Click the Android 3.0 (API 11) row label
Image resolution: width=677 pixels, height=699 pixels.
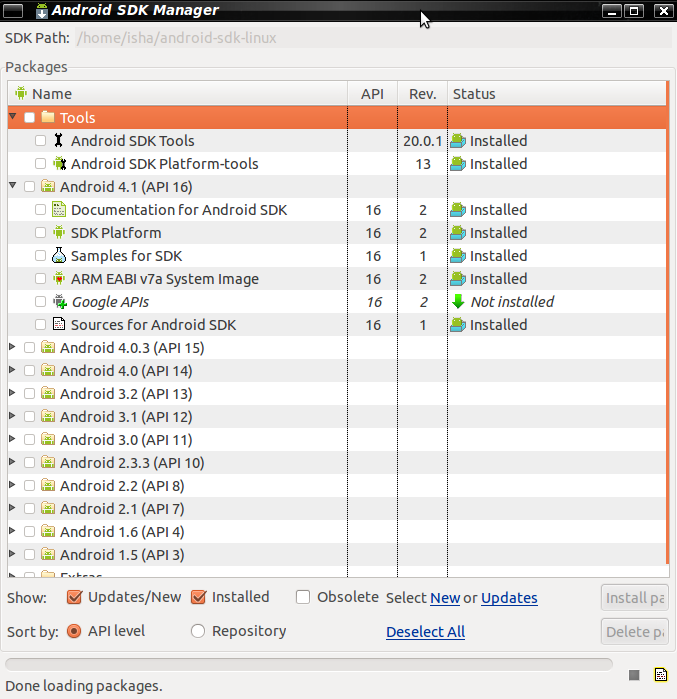pyautogui.click(x=126, y=440)
